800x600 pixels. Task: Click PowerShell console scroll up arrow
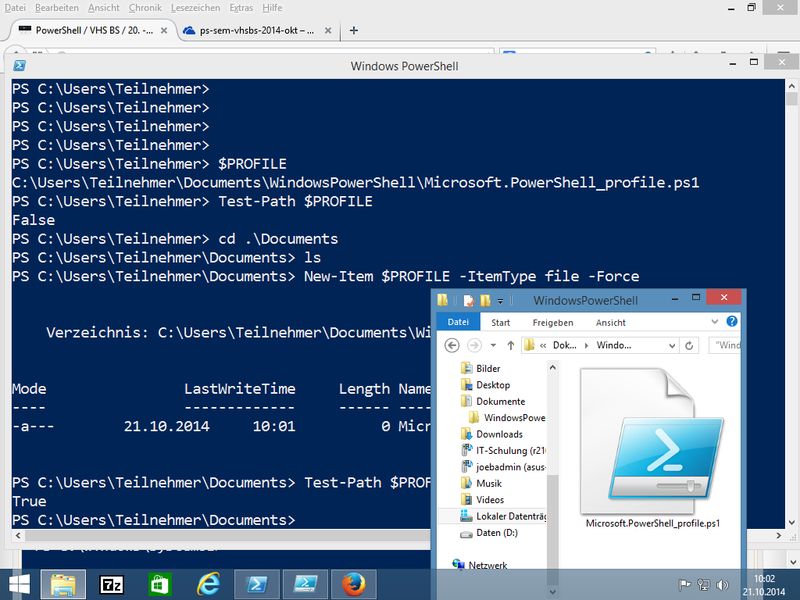tap(791, 86)
